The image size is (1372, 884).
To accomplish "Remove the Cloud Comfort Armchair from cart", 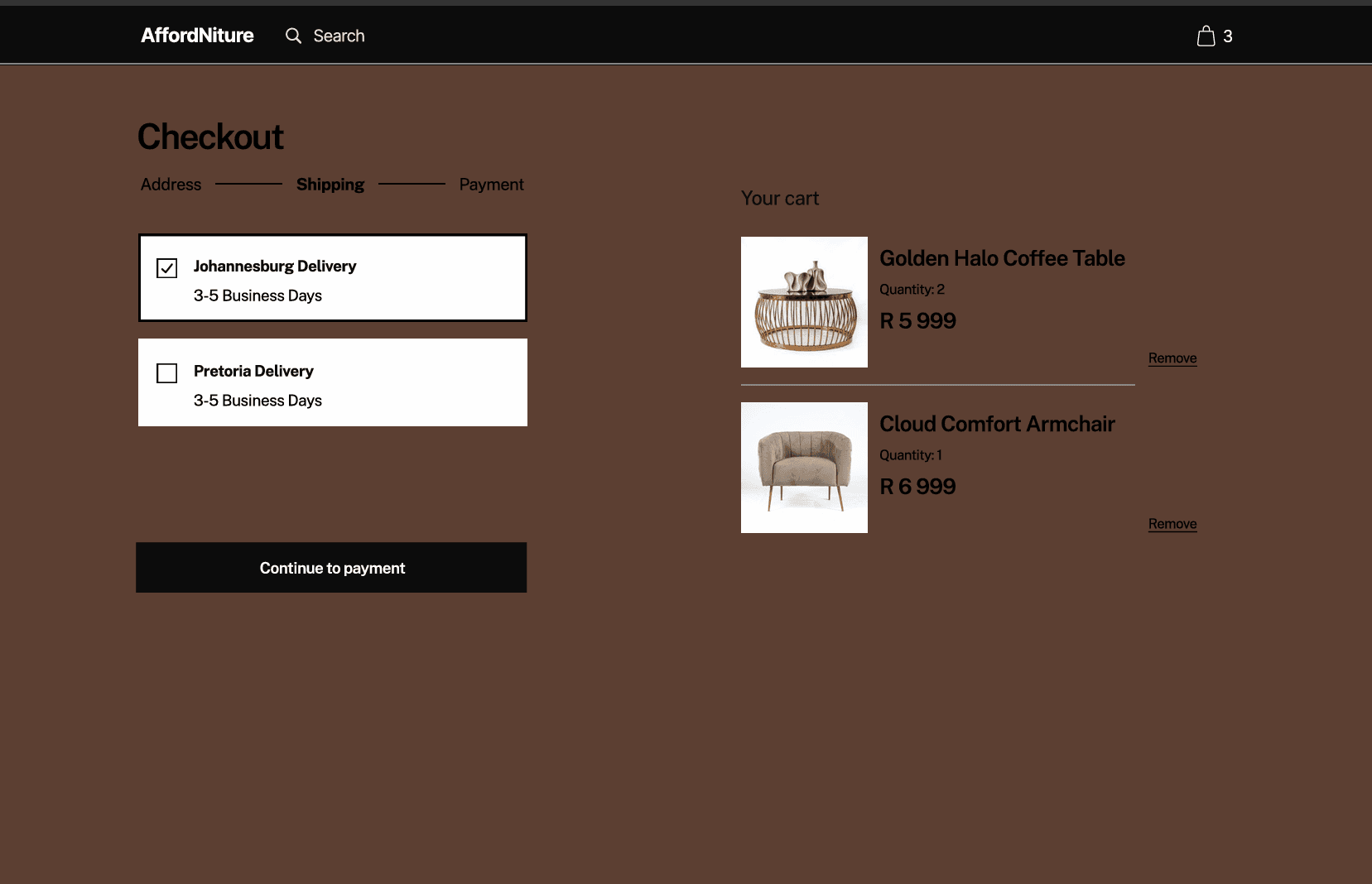I will [x=1172, y=524].
